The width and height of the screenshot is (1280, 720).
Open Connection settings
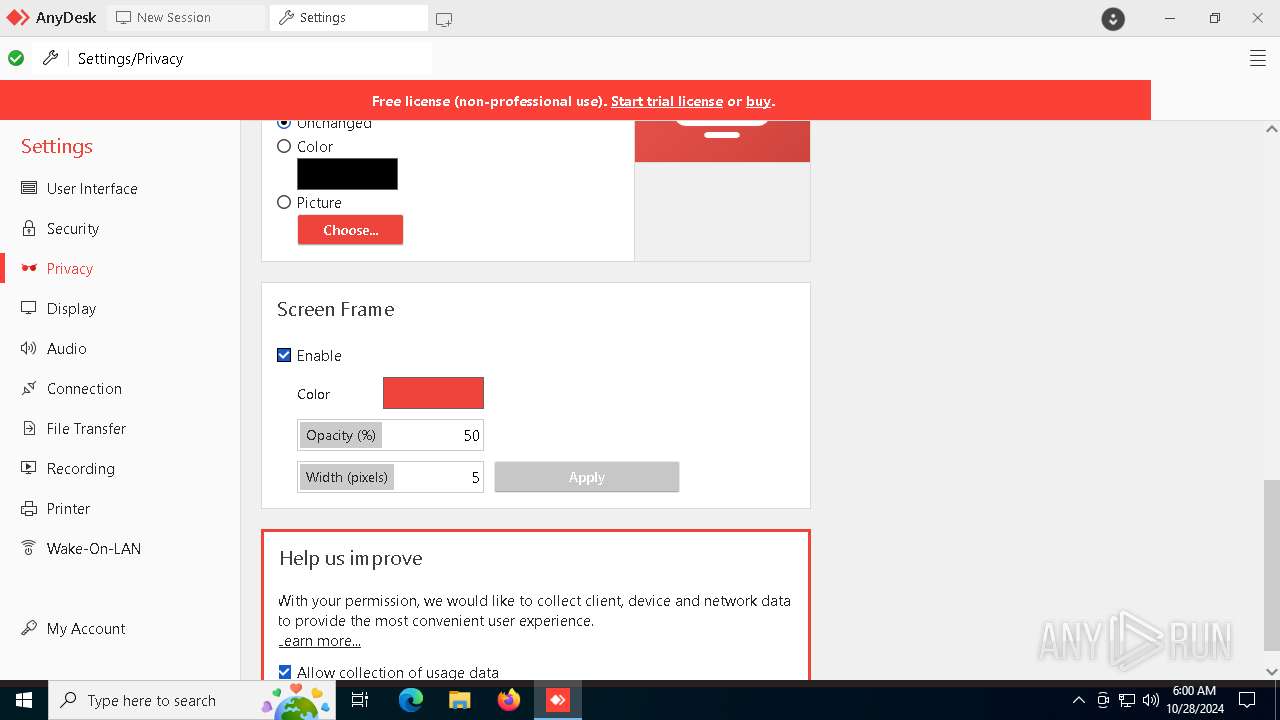click(x=84, y=388)
